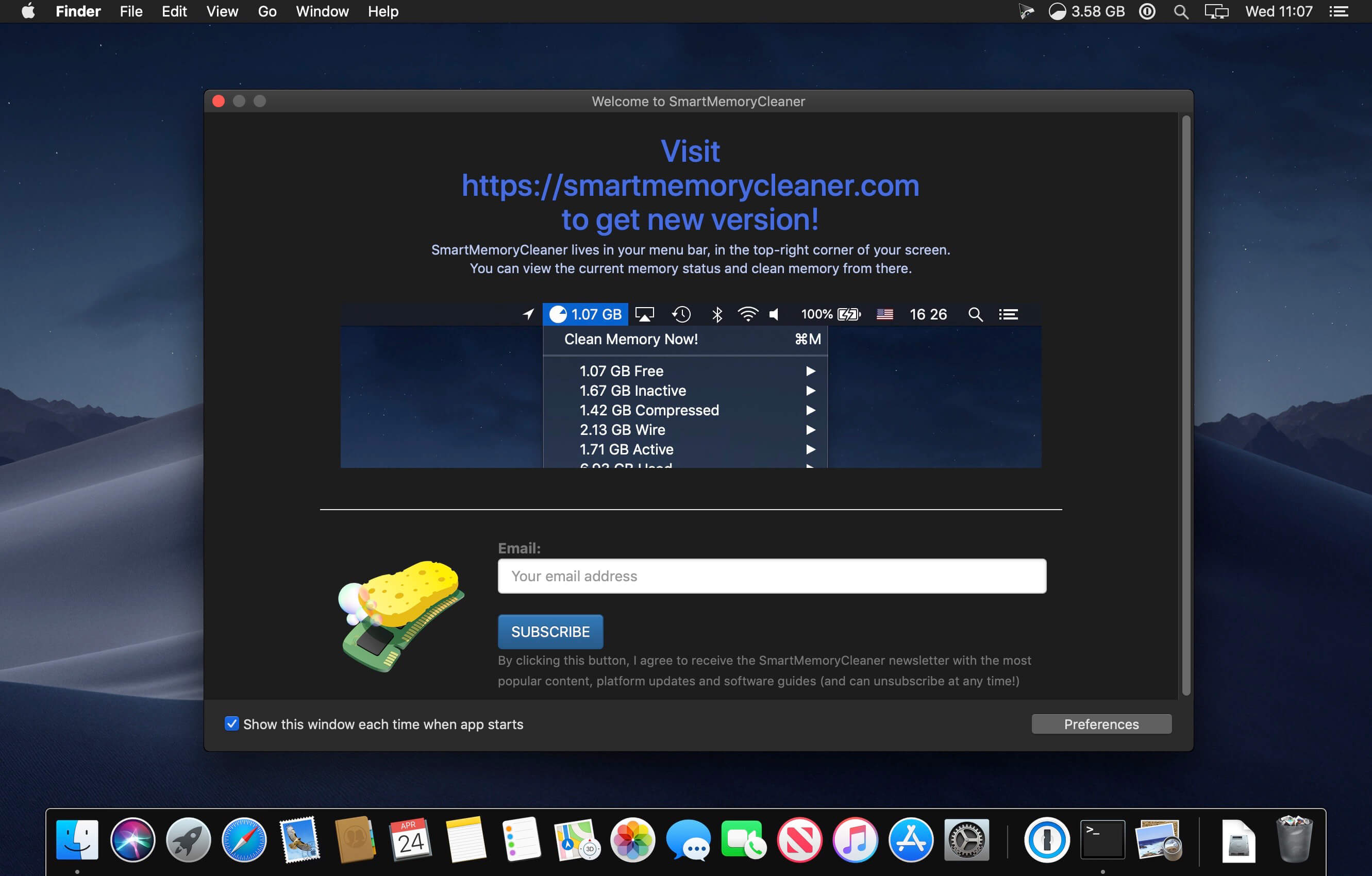Open Finder from the Dock
The height and width of the screenshot is (876, 1372).
coord(77,839)
